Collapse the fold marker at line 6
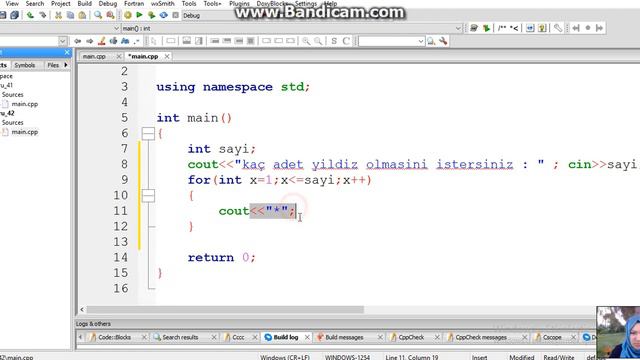The image size is (640, 360). (x=148, y=133)
